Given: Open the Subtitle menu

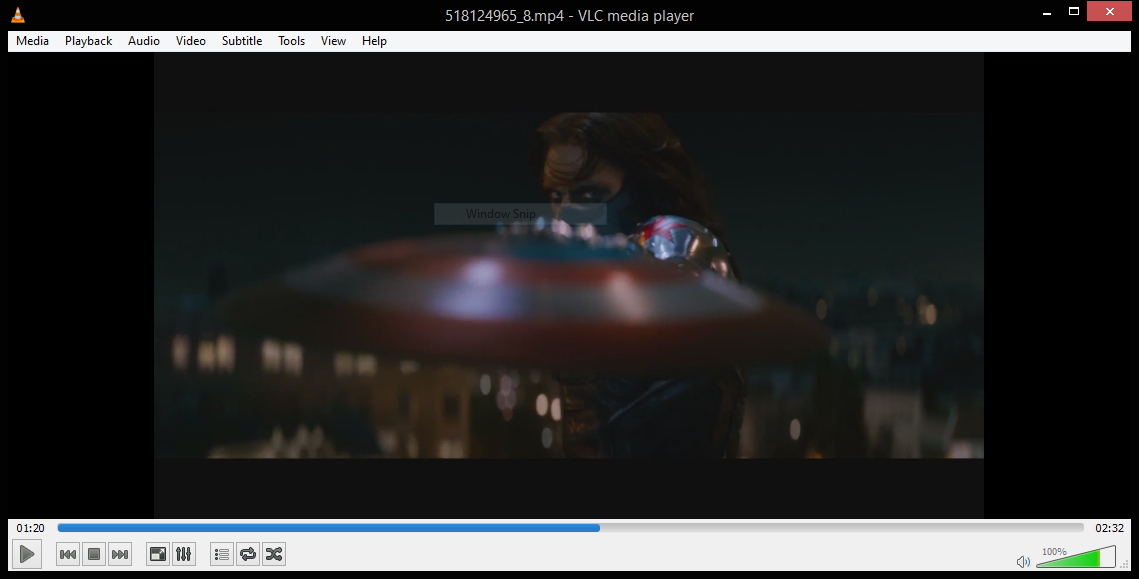Looking at the screenshot, I should tap(242, 41).
